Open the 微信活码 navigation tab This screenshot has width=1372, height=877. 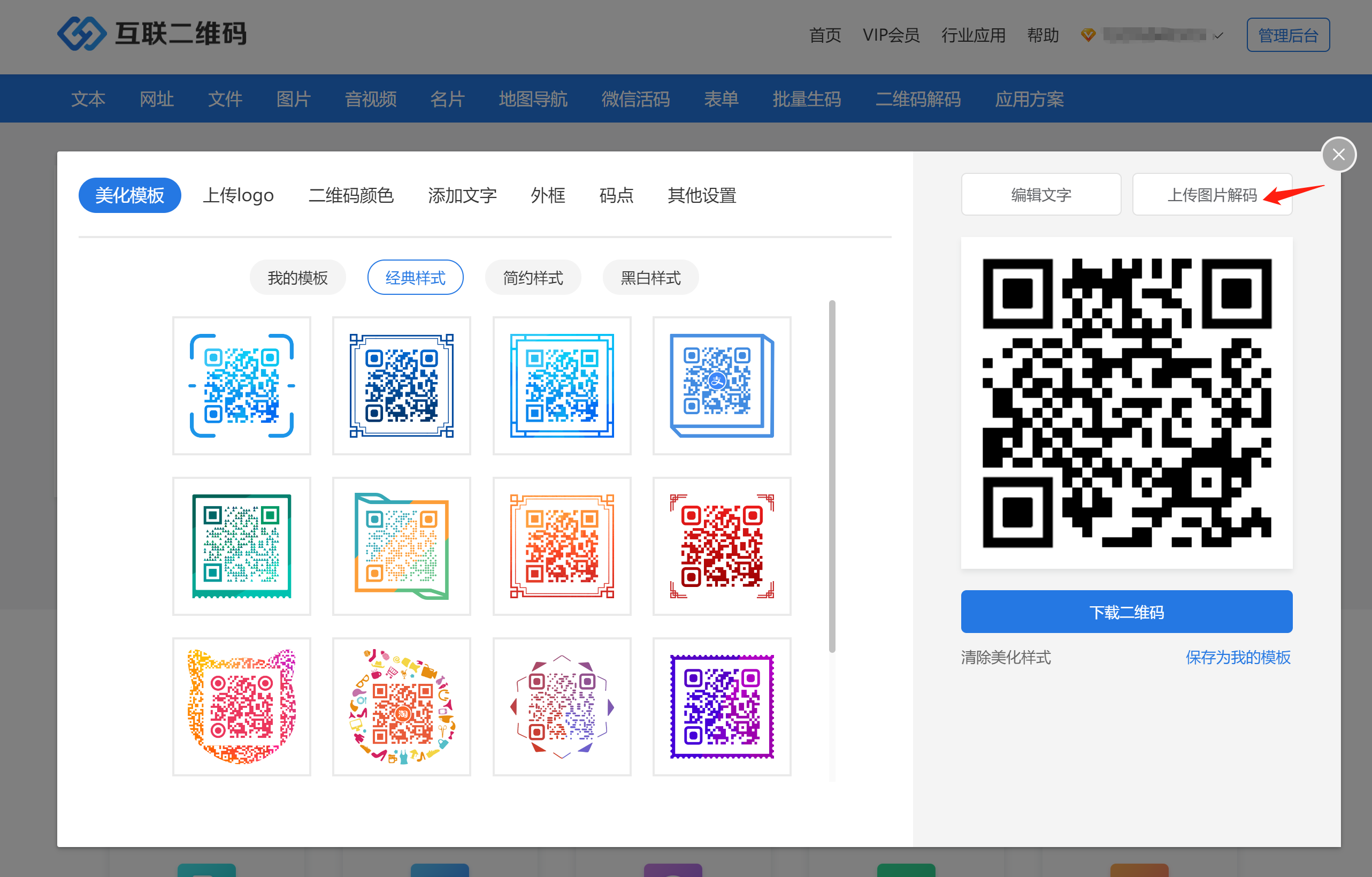pyautogui.click(x=635, y=99)
